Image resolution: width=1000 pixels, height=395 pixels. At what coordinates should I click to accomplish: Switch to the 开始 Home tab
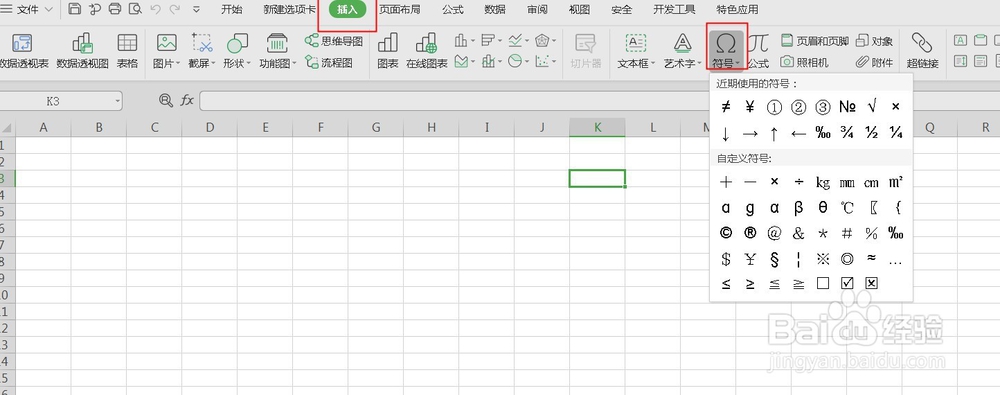pyautogui.click(x=232, y=10)
